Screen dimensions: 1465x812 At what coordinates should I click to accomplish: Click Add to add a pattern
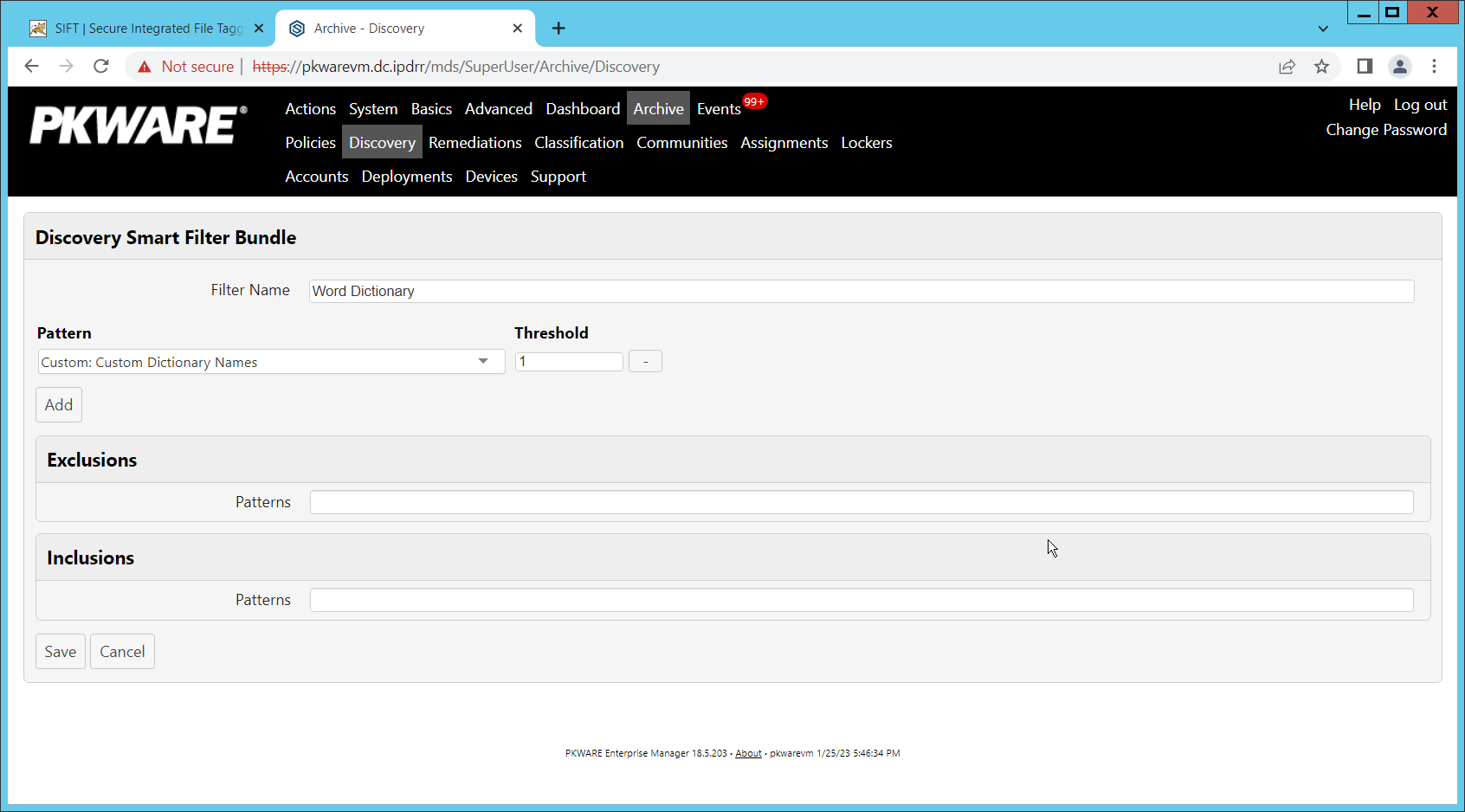(59, 405)
